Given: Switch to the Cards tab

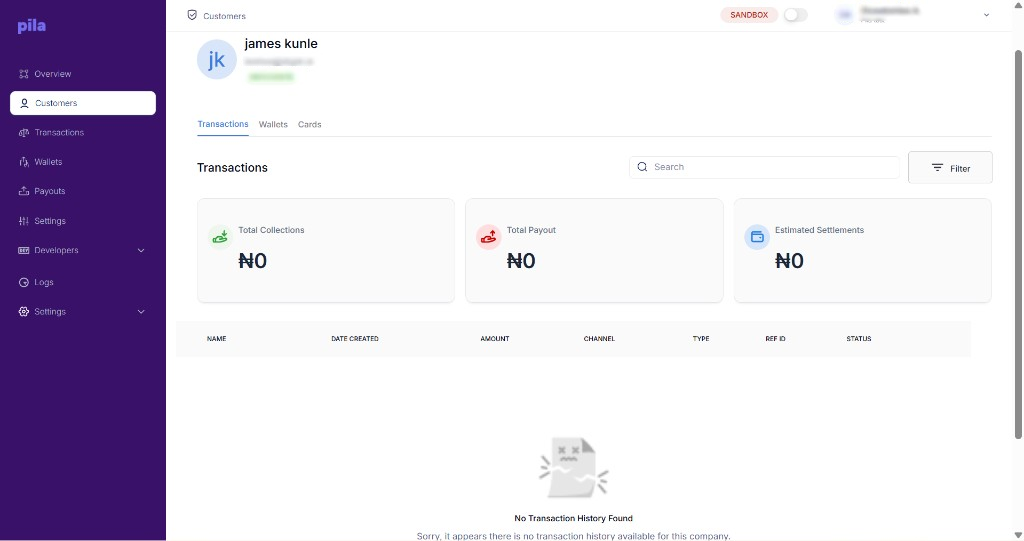Looking at the screenshot, I should pyautogui.click(x=310, y=124).
